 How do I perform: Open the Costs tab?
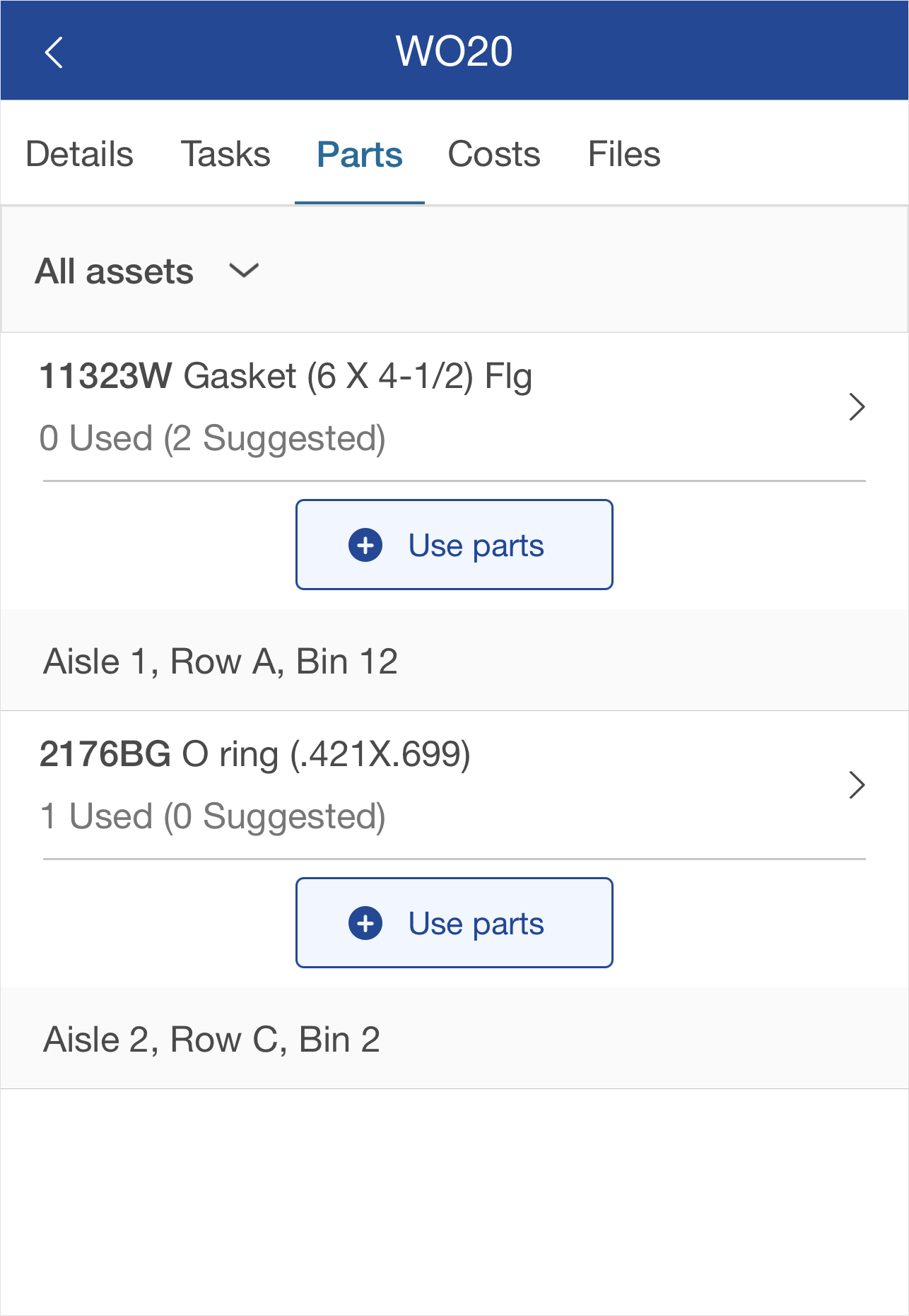click(x=494, y=154)
